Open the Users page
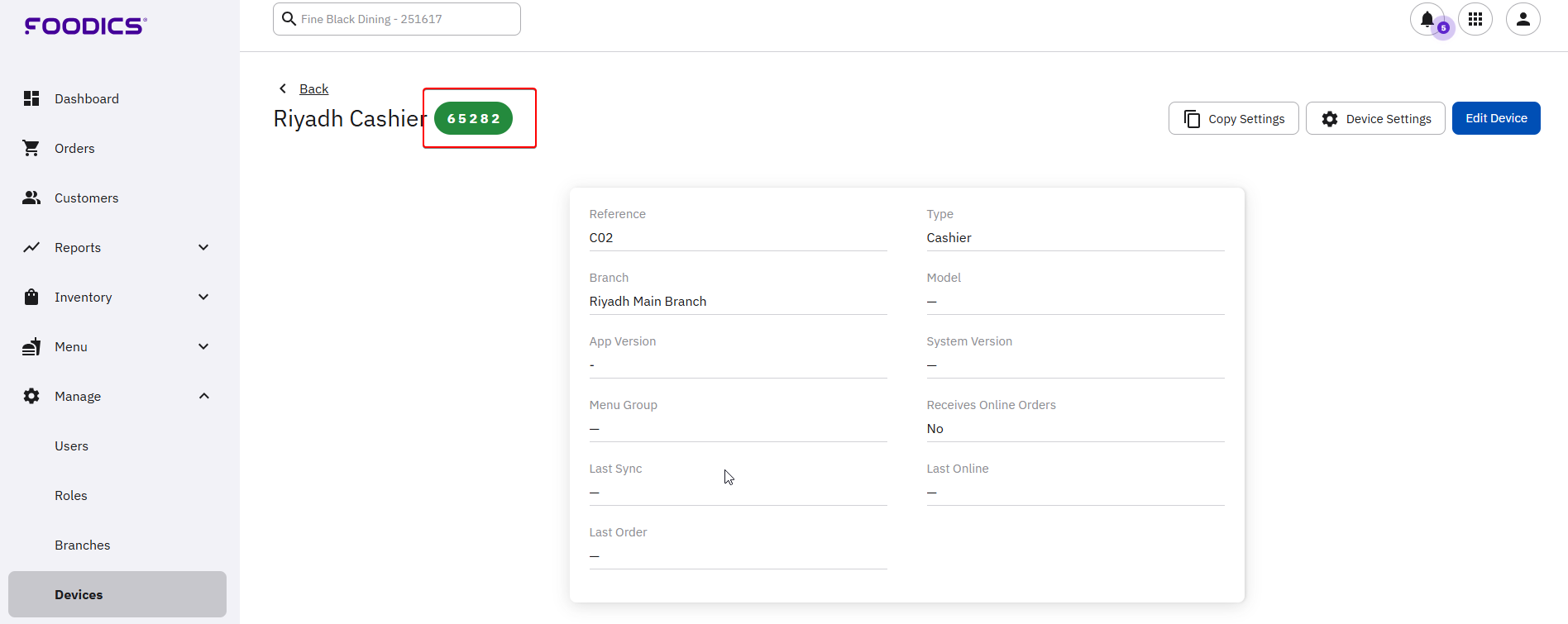Viewport: 1568px width, 624px height. (71, 445)
